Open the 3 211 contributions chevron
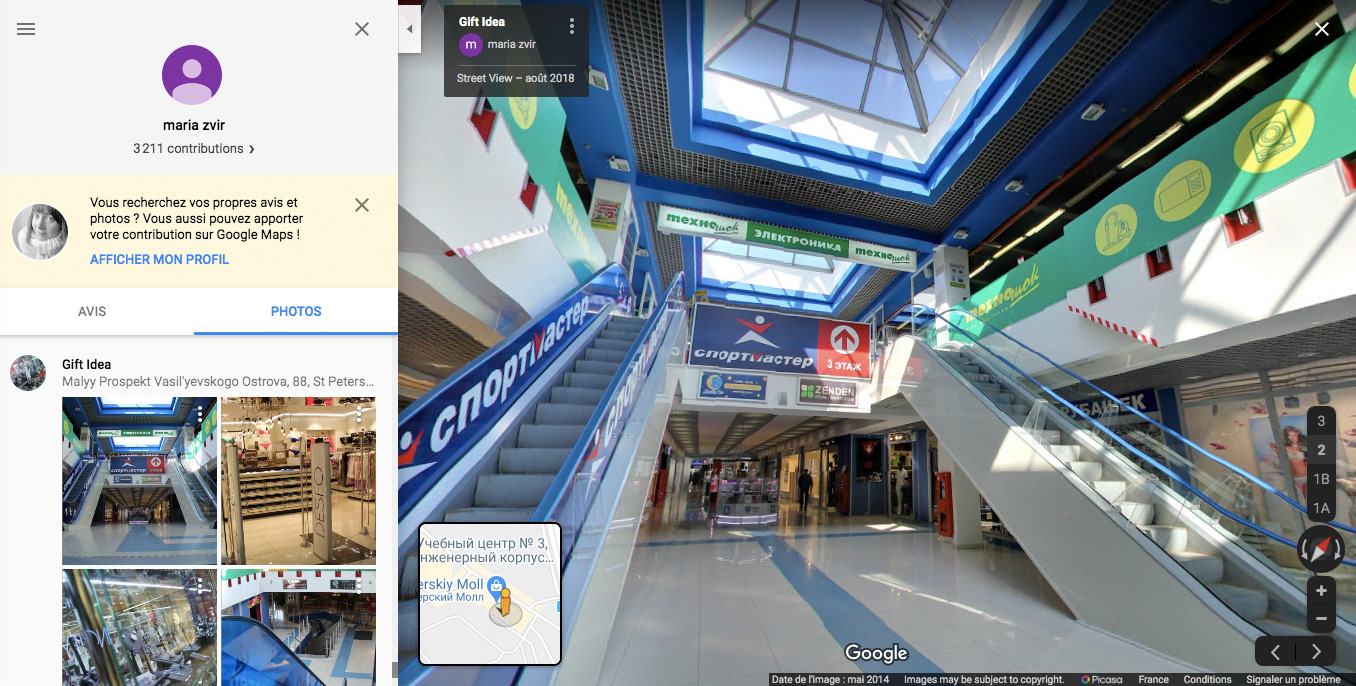The width and height of the screenshot is (1356, 686). click(x=251, y=149)
